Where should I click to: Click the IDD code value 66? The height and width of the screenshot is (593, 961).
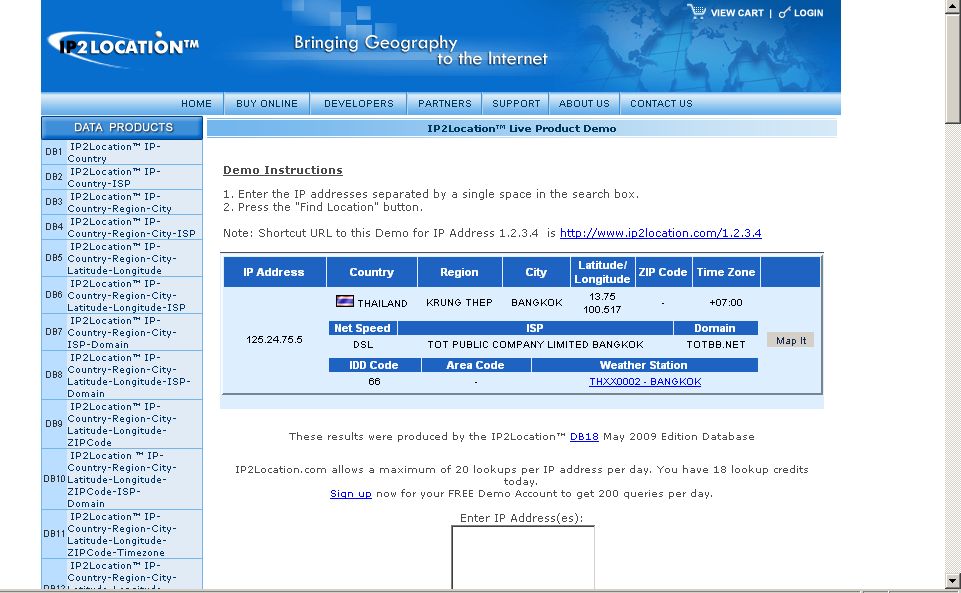tap(374, 382)
